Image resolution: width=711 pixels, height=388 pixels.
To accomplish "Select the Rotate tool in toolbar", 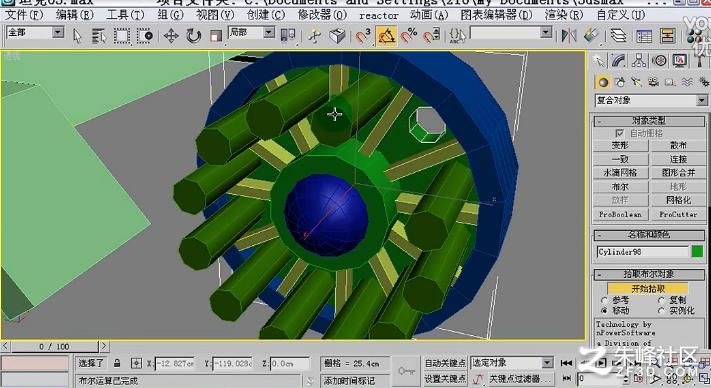I will [x=194, y=36].
